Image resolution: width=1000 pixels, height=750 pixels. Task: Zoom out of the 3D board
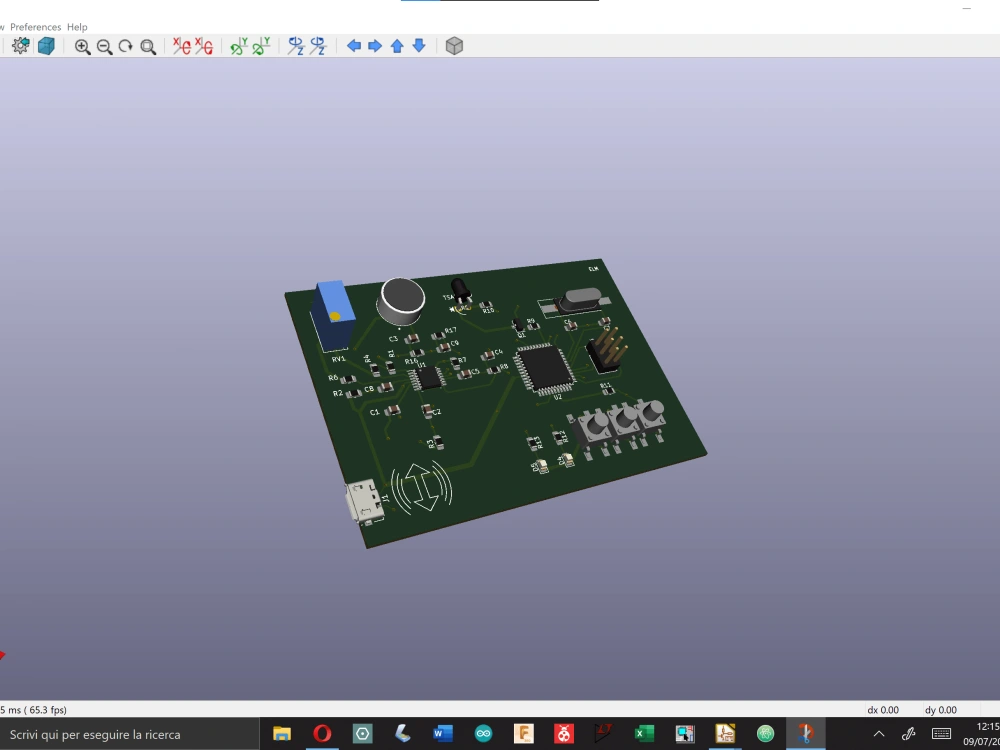tap(105, 47)
